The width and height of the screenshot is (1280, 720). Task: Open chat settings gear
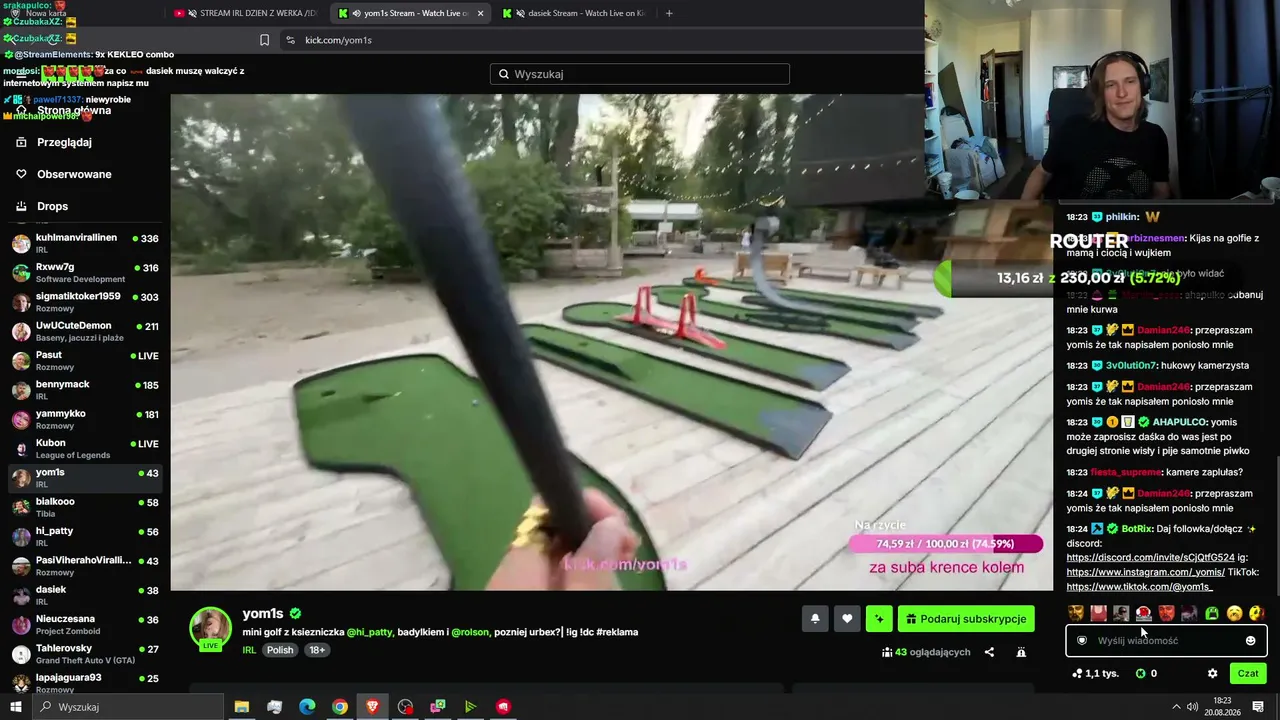tap(1213, 673)
